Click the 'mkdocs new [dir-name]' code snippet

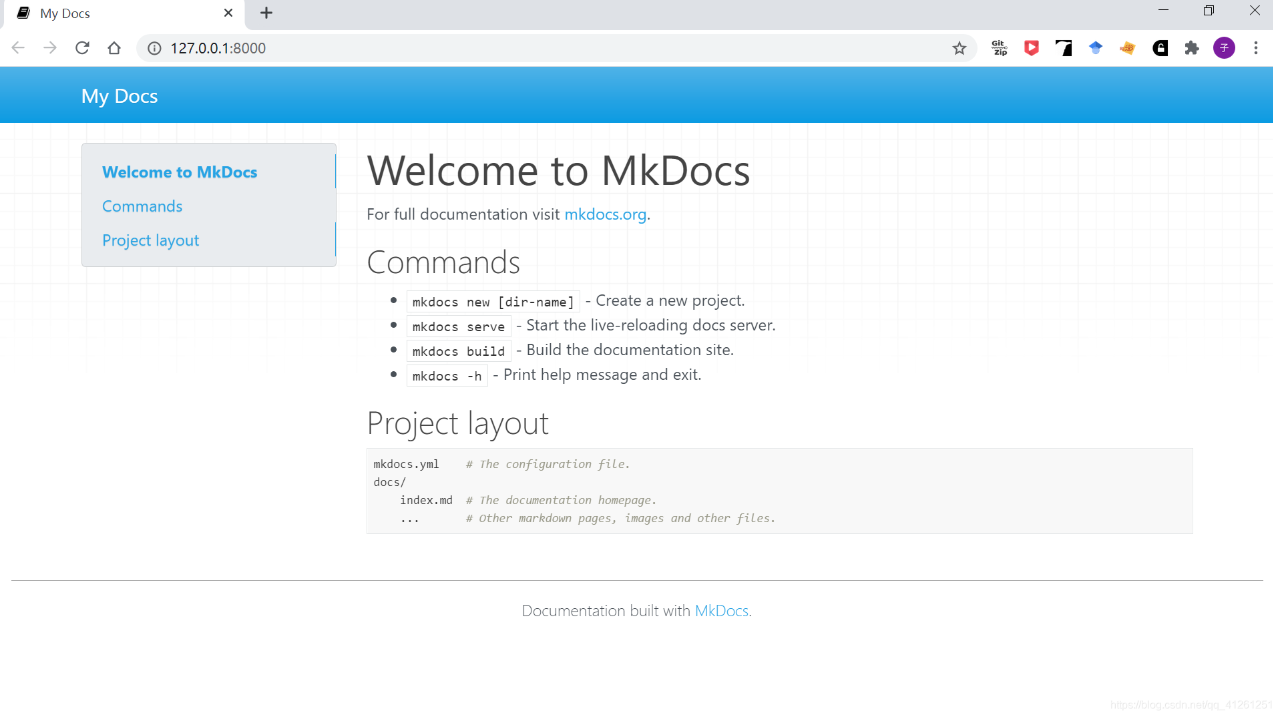[x=493, y=302]
